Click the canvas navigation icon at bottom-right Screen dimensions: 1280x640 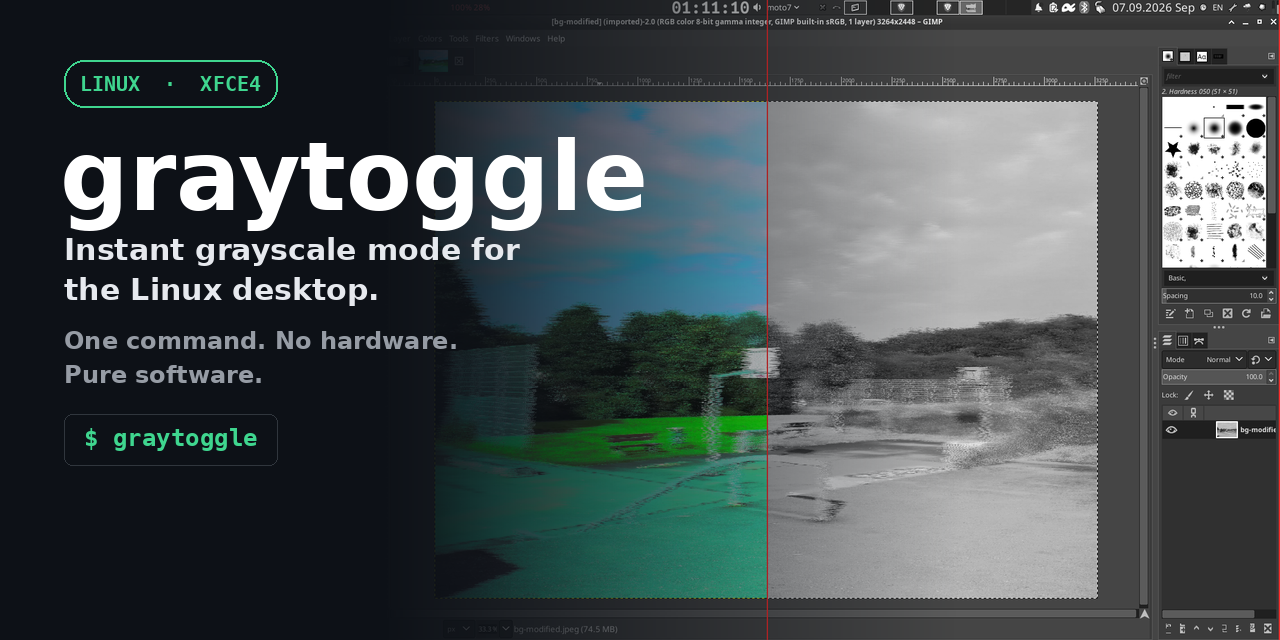pos(1144,613)
